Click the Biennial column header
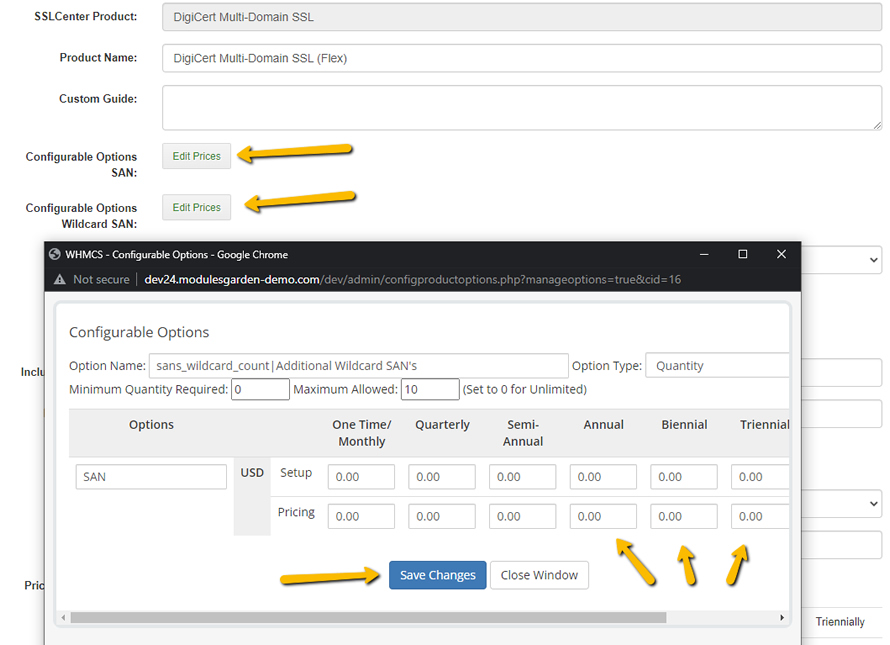 pos(684,425)
